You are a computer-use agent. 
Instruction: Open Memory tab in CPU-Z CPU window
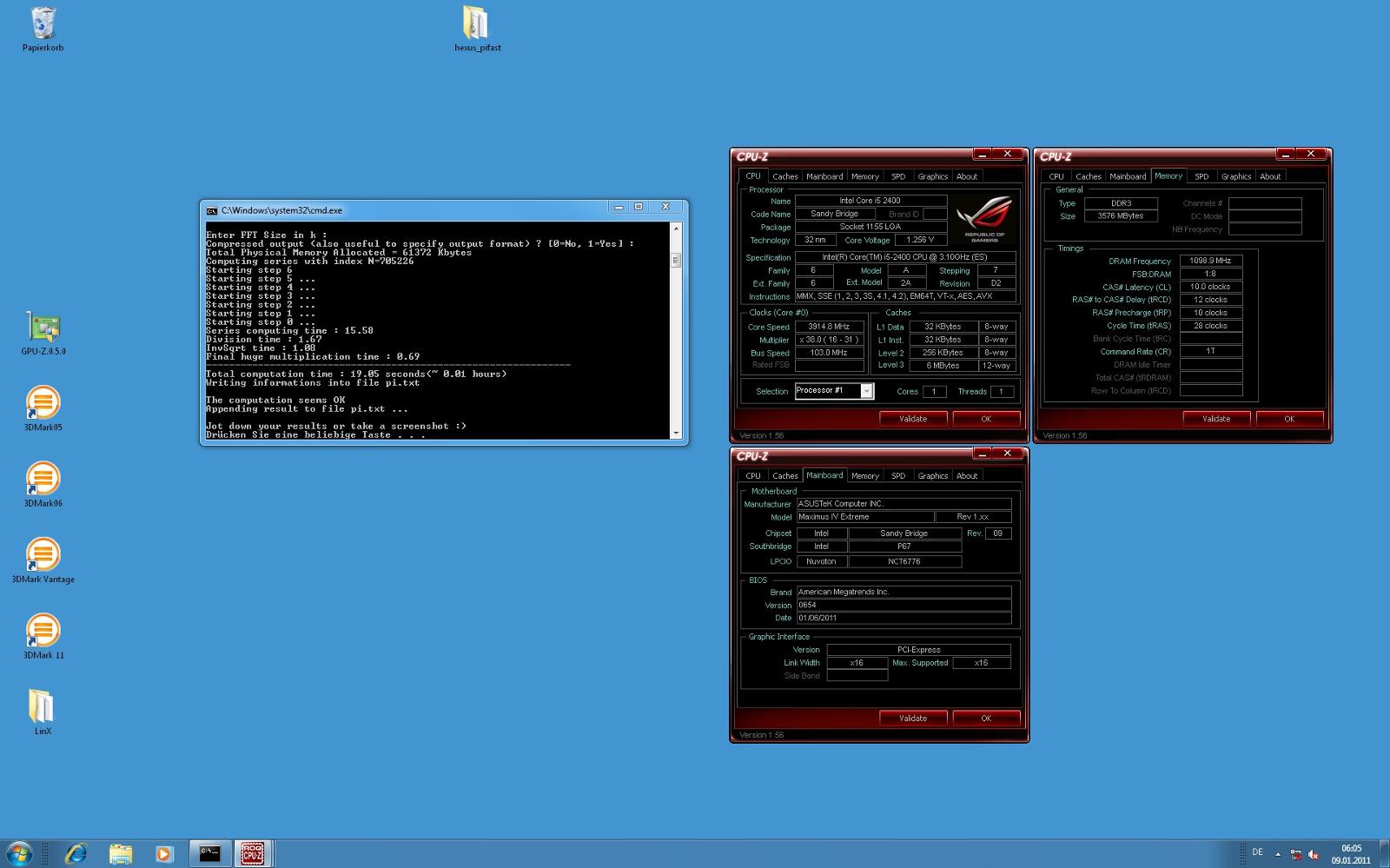pyautogui.click(x=864, y=176)
